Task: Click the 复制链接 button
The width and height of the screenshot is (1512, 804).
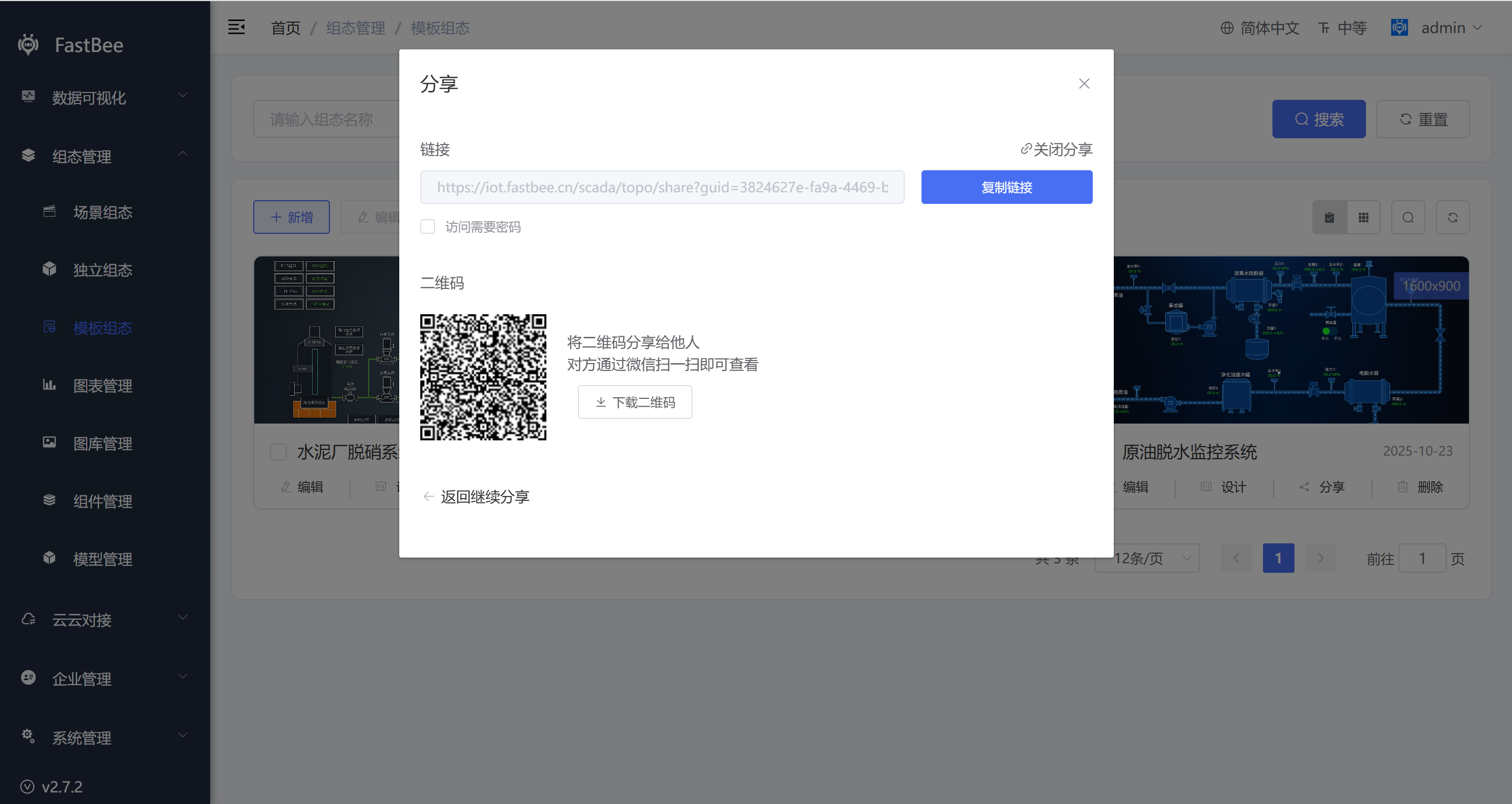Action: [x=1006, y=188]
